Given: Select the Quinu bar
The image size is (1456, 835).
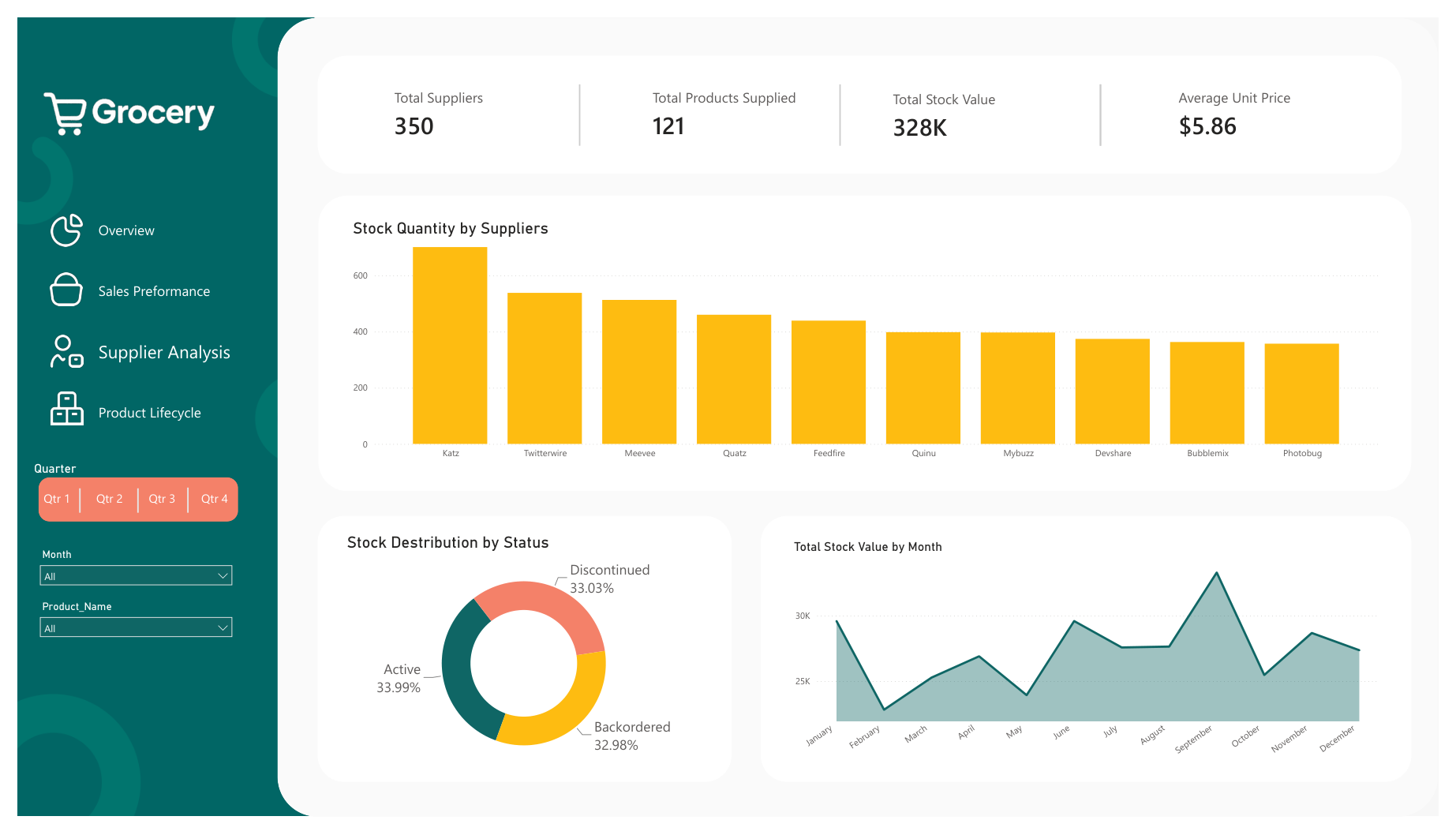Looking at the screenshot, I should coord(923,388).
